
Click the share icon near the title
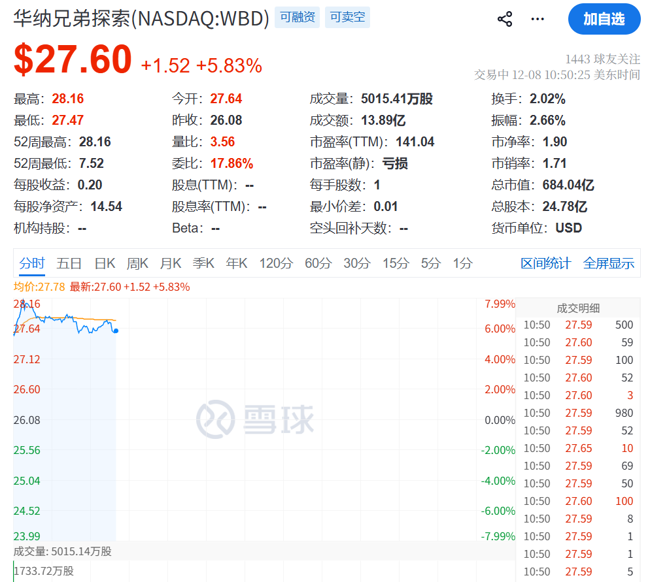(x=505, y=19)
